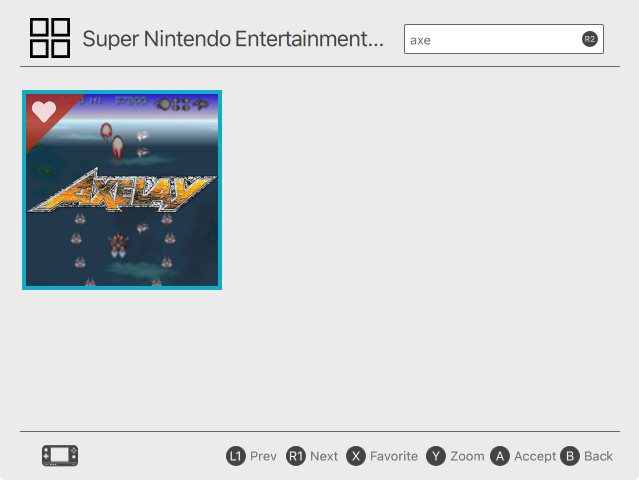Click the 'Super Nintendo Entertainment...' title
639x480 pixels.
[x=233, y=39]
